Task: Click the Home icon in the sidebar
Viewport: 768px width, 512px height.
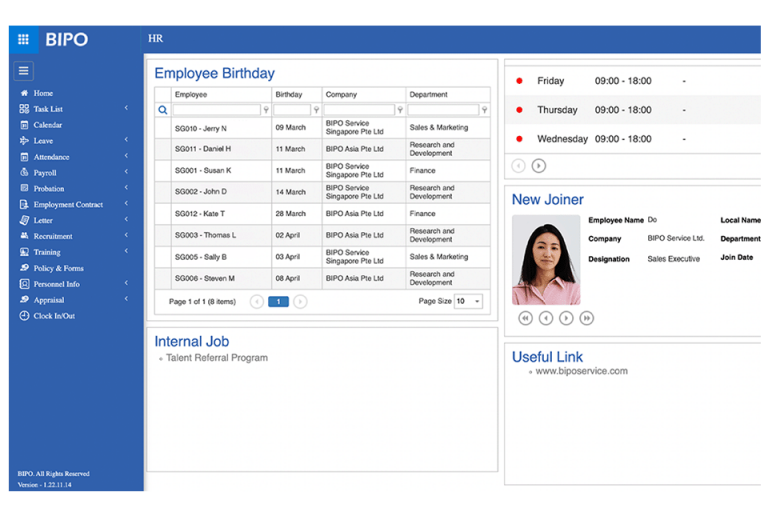Action: point(24,93)
